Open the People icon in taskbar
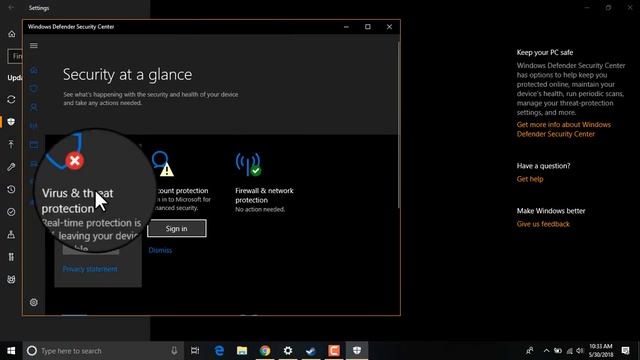Viewport: 640px width, 360px height. coord(530,351)
